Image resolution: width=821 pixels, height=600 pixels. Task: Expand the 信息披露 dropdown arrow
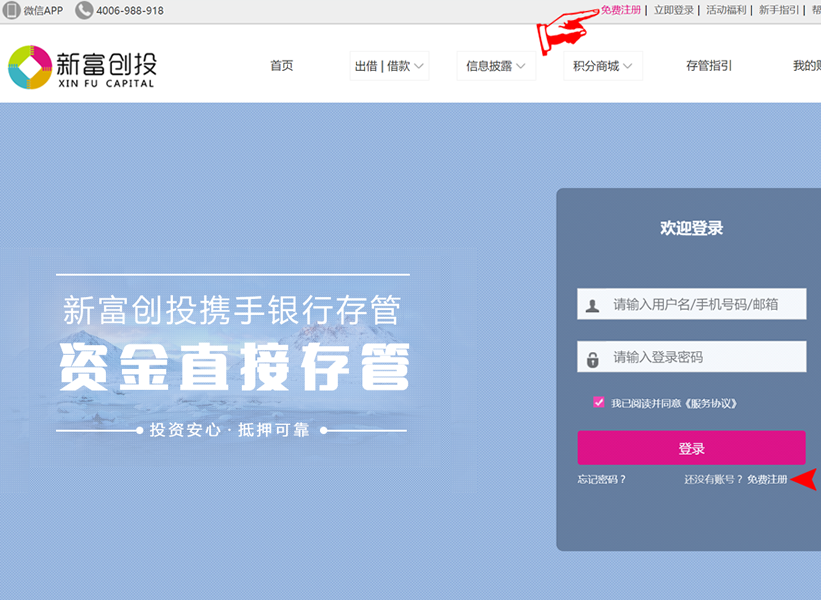coord(520,66)
